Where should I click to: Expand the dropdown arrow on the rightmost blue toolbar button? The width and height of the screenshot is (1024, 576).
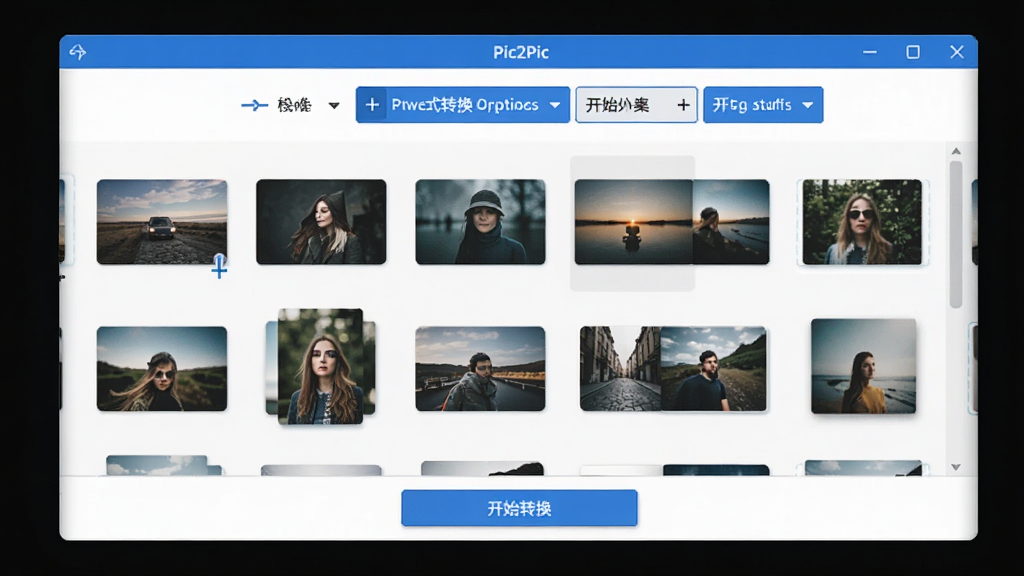808,105
